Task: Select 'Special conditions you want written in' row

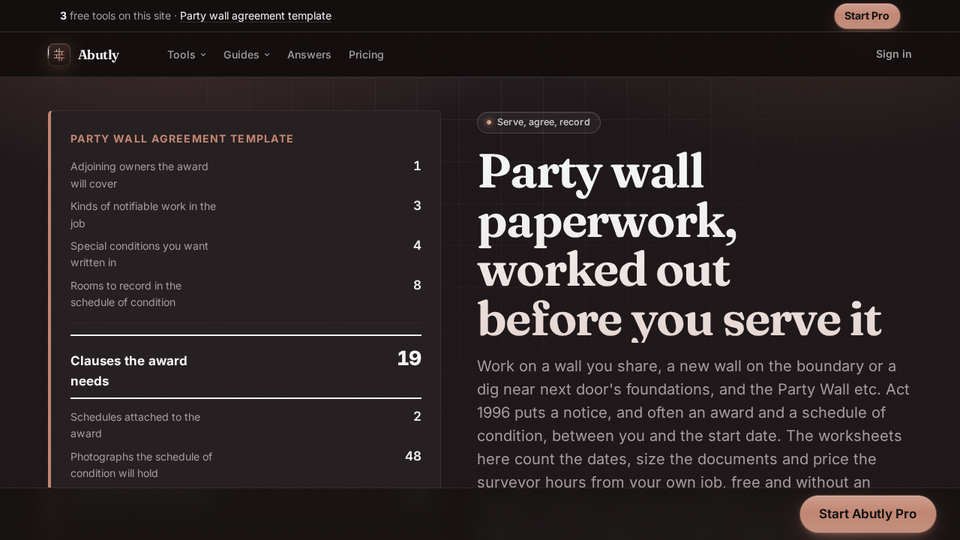Action: pyautogui.click(x=246, y=254)
